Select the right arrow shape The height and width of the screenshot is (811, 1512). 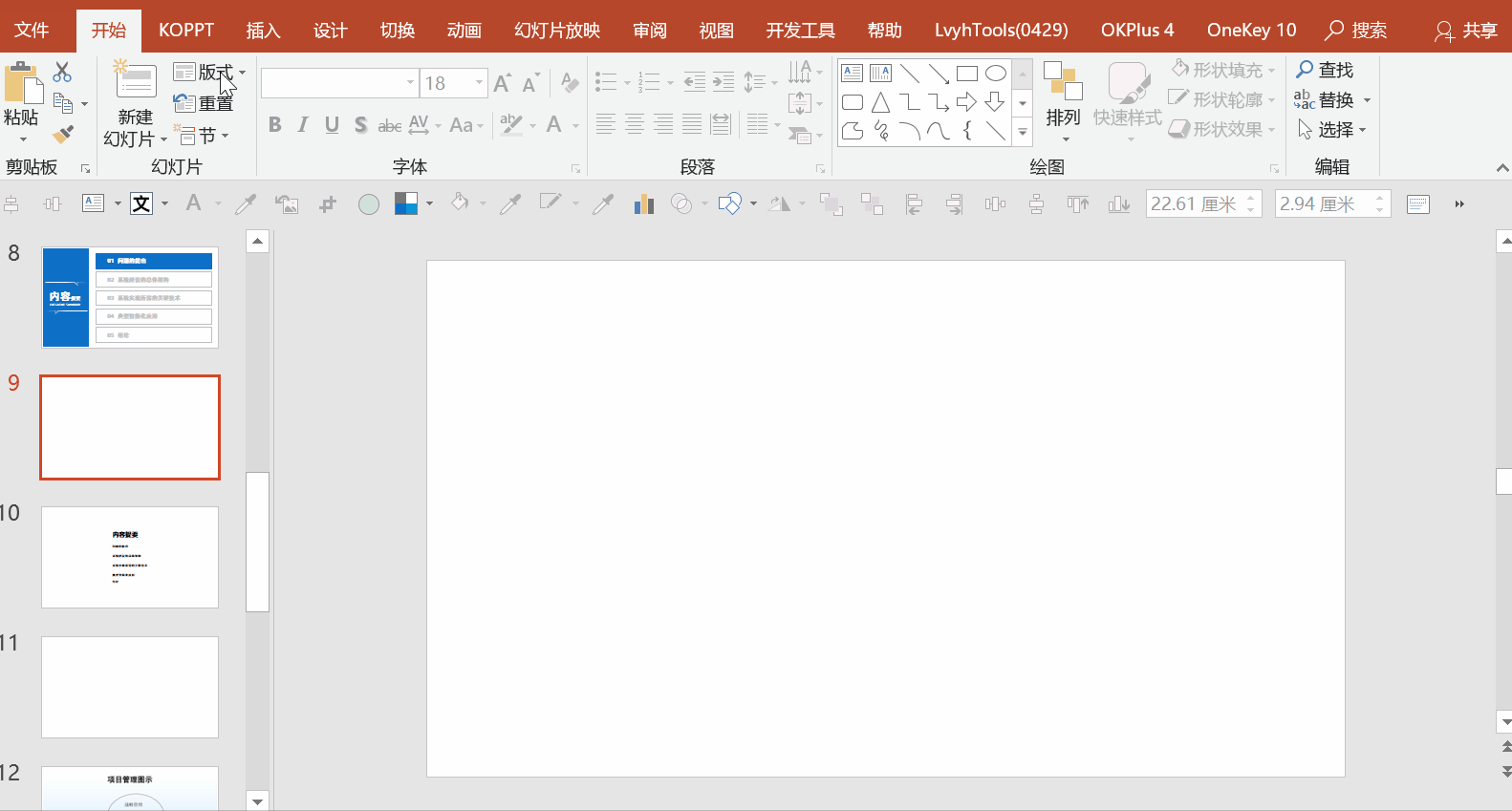point(967,102)
